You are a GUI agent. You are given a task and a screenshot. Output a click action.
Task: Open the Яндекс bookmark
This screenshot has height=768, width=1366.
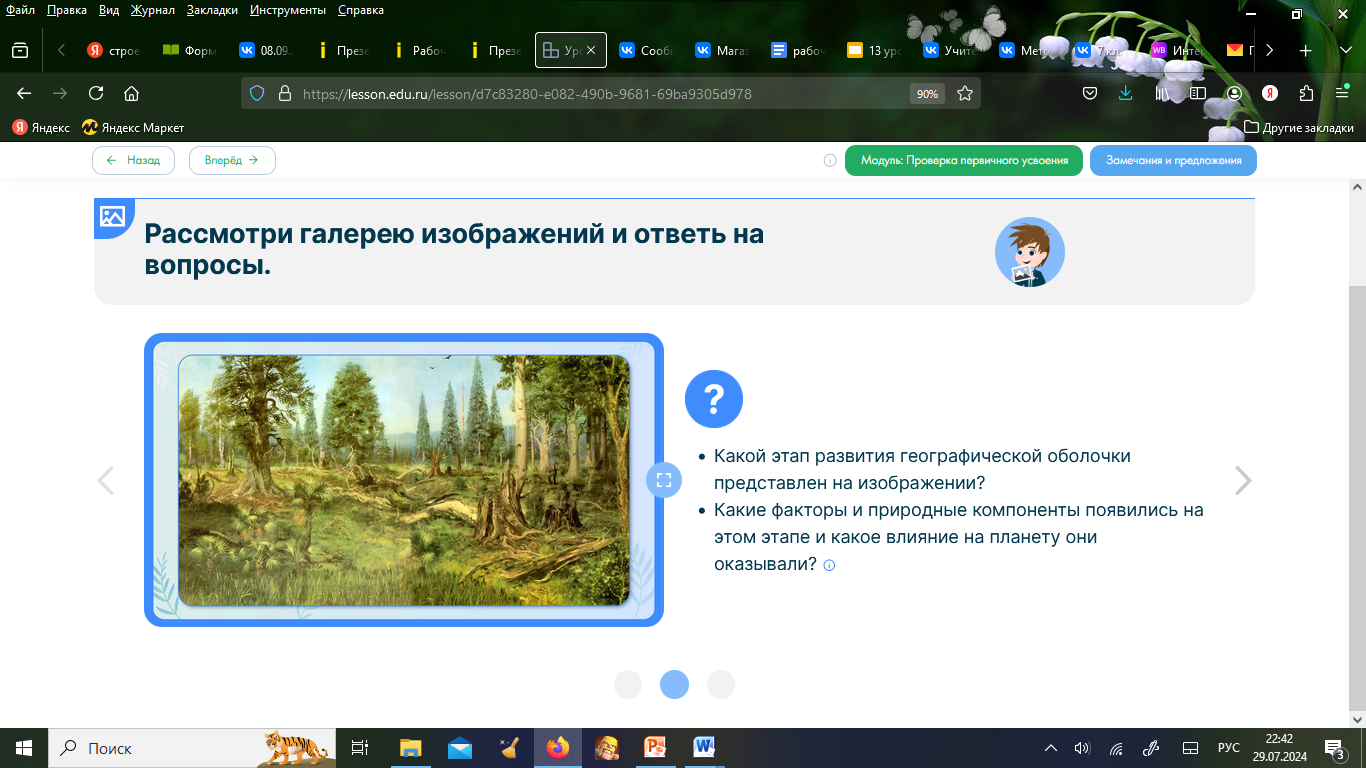[41, 128]
